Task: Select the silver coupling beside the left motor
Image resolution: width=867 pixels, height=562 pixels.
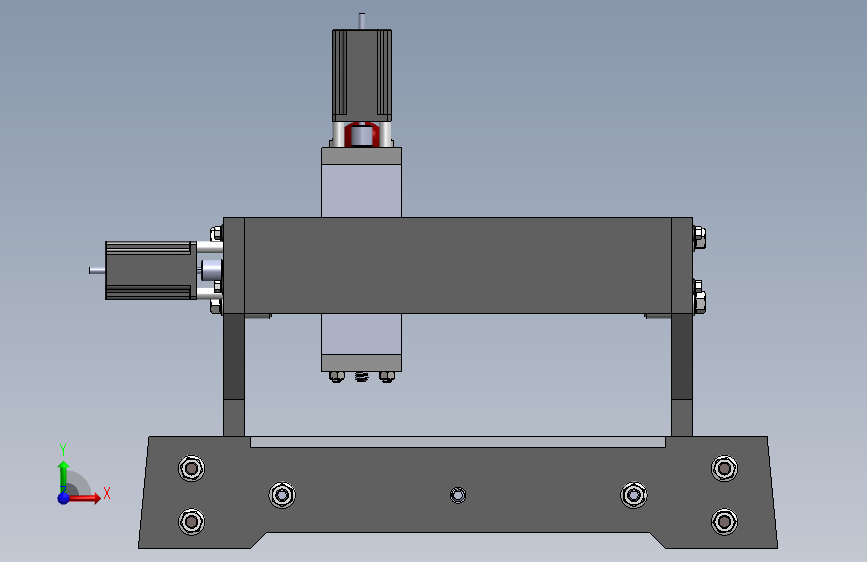Action: [x=211, y=270]
